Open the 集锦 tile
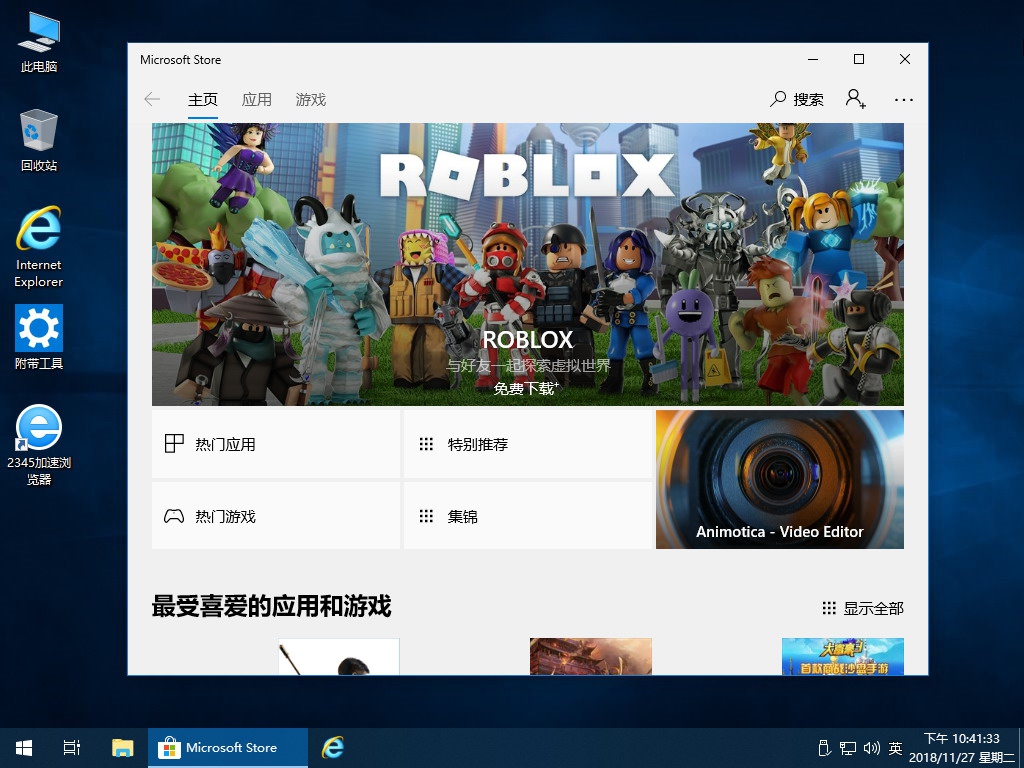 tap(528, 516)
